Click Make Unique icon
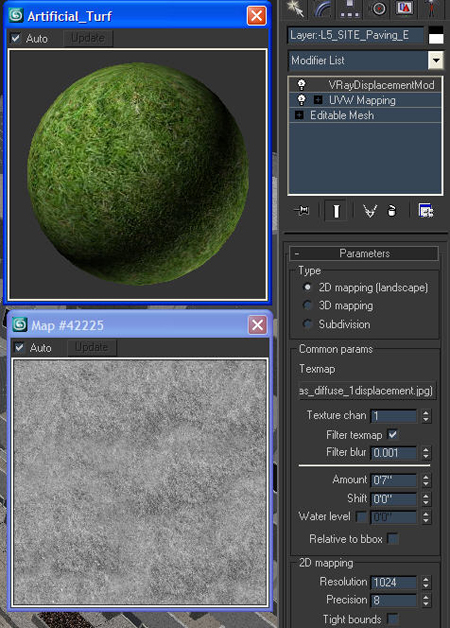The height and width of the screenshot is (628, 450). (369, 211)
